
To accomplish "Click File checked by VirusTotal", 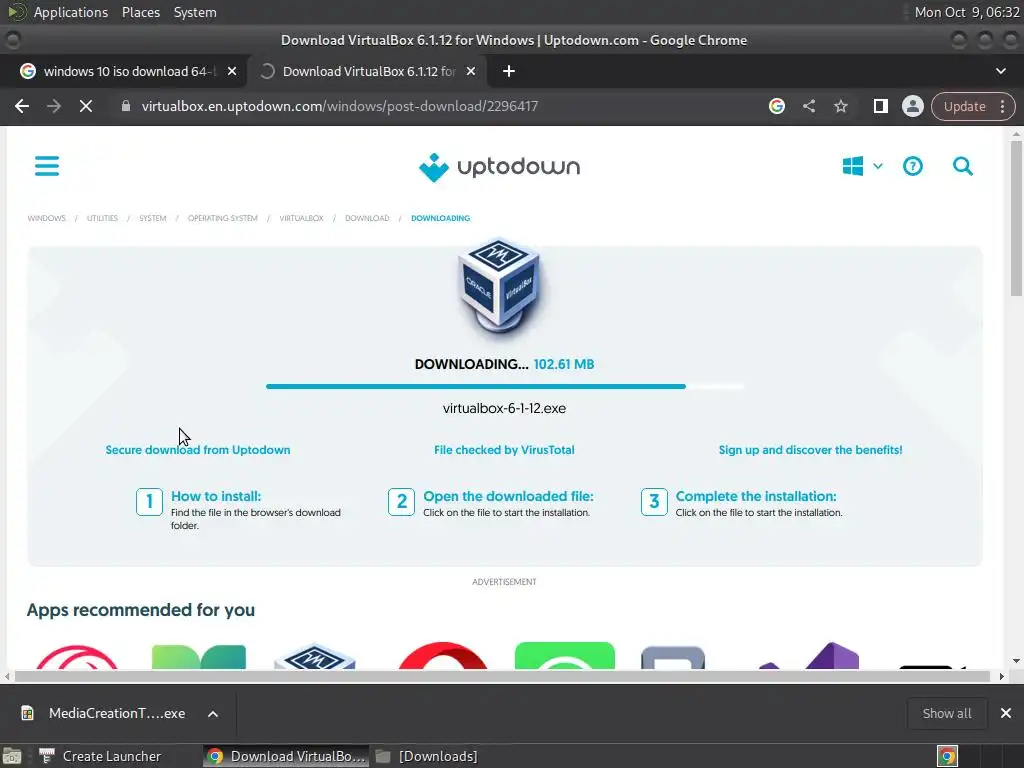I will pos(504,450).
